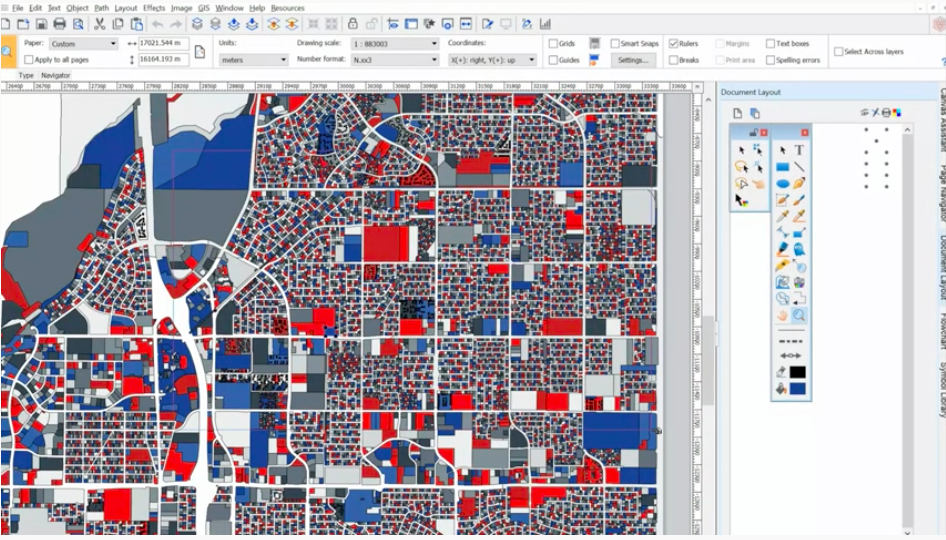The image size is (946, 540).
Task: Select the Text tool in toolbox
Action: tap(800, 150)
